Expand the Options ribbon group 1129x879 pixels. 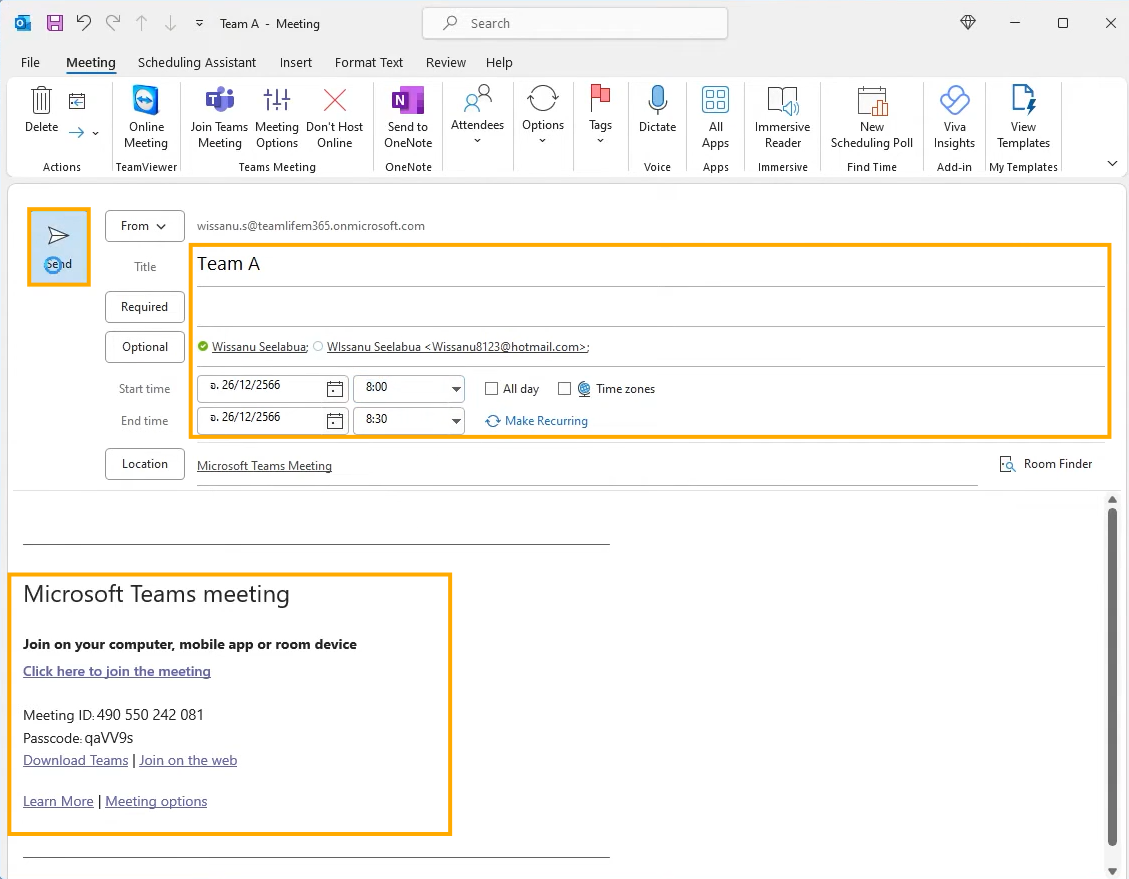click(542, 115)
